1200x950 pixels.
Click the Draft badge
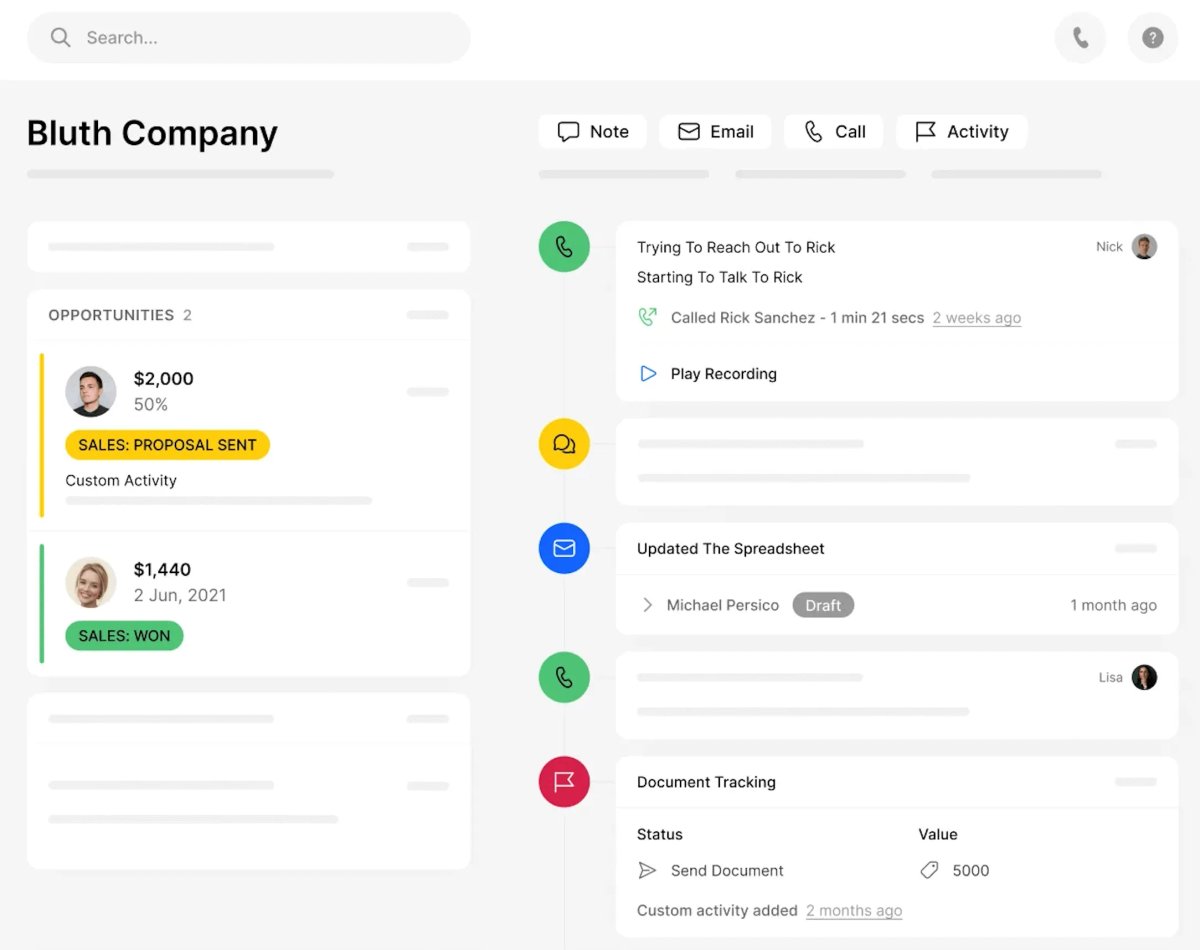pyautogui.click(x=823, y=605)
